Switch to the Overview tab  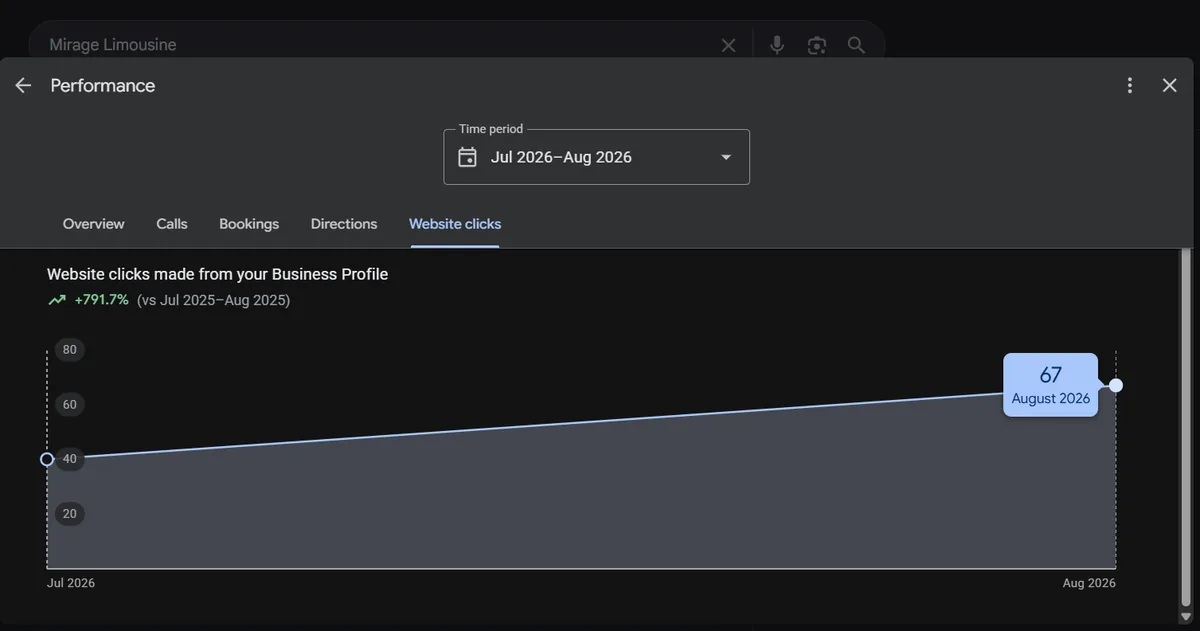point(94,224)
